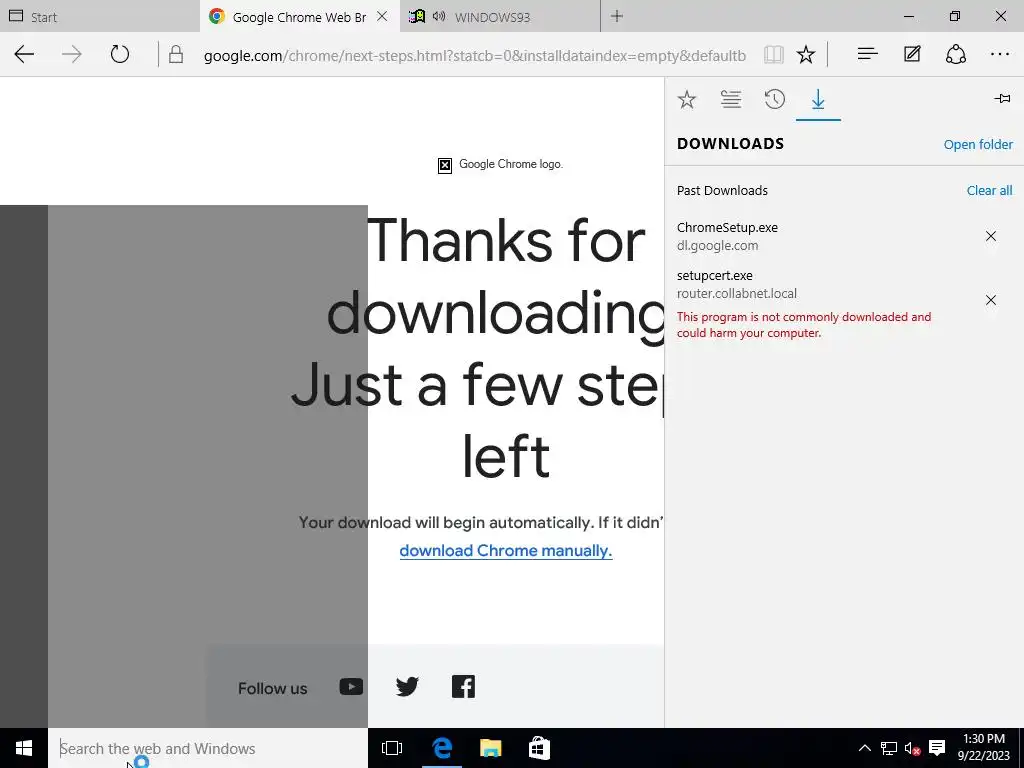
Task: Click the audio speaker icon on WINDOWS93 tab
Action: point(439,16)
